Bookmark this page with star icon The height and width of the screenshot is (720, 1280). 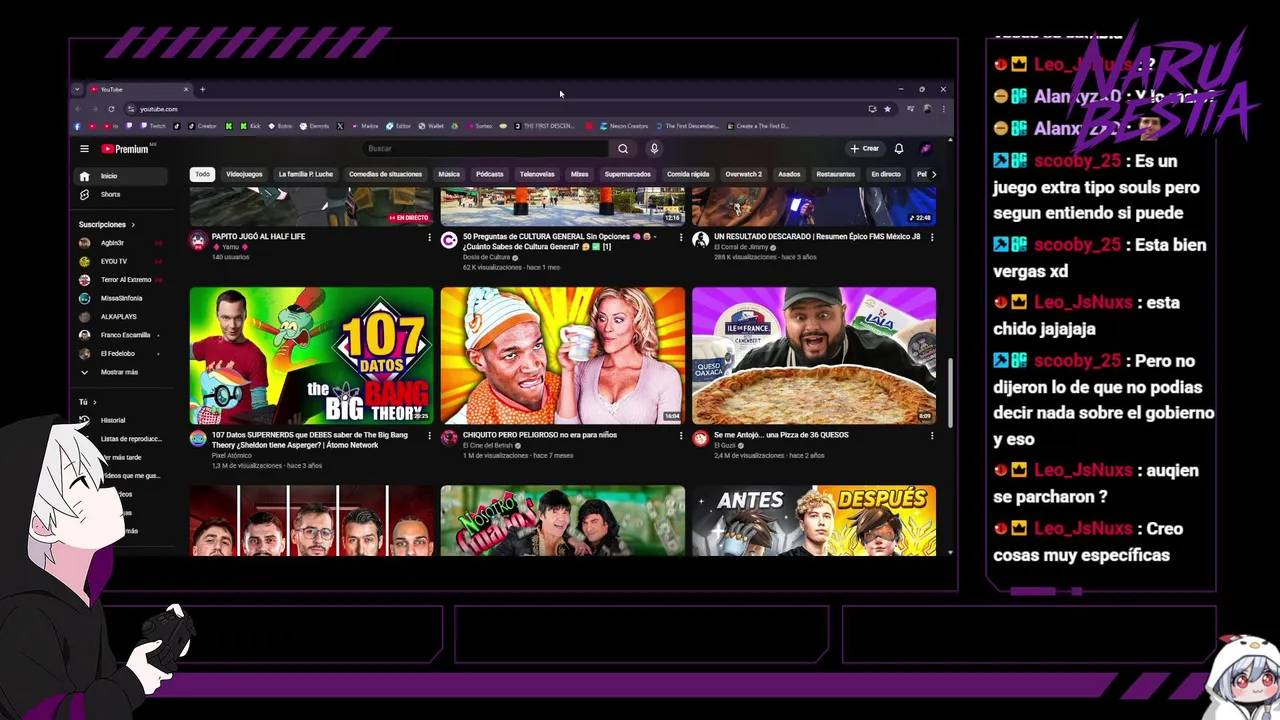pos(887,109)
